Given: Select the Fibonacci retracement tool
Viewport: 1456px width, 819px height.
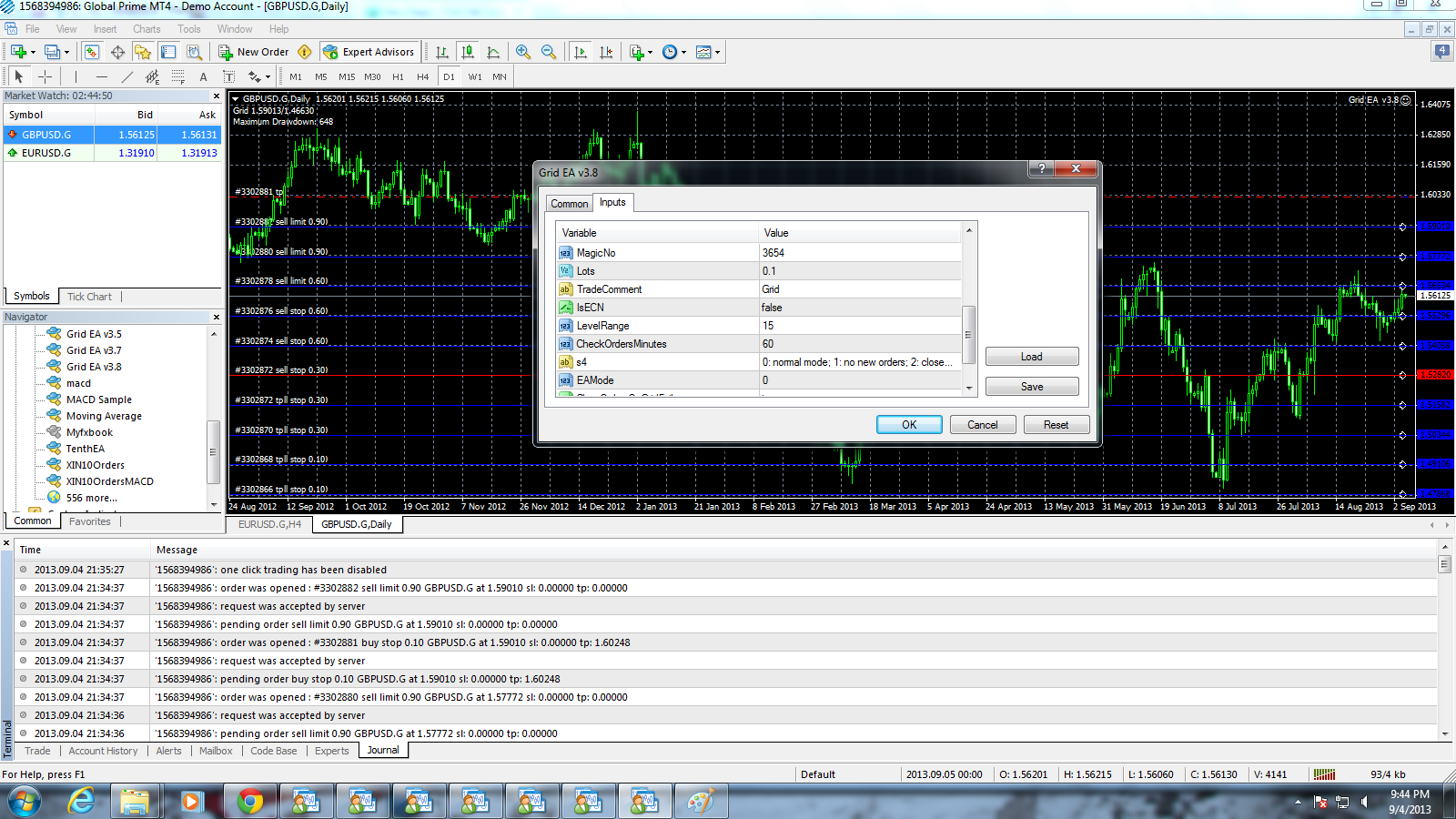Looking at the screenshot, I should pyautogui.click(x=178, y=76).
